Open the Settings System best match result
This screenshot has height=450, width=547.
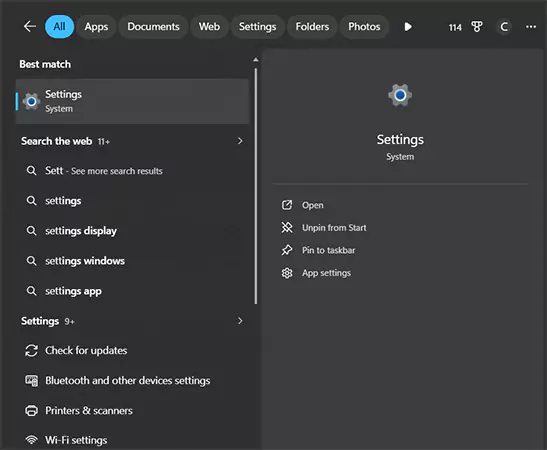tap(132, 101)
